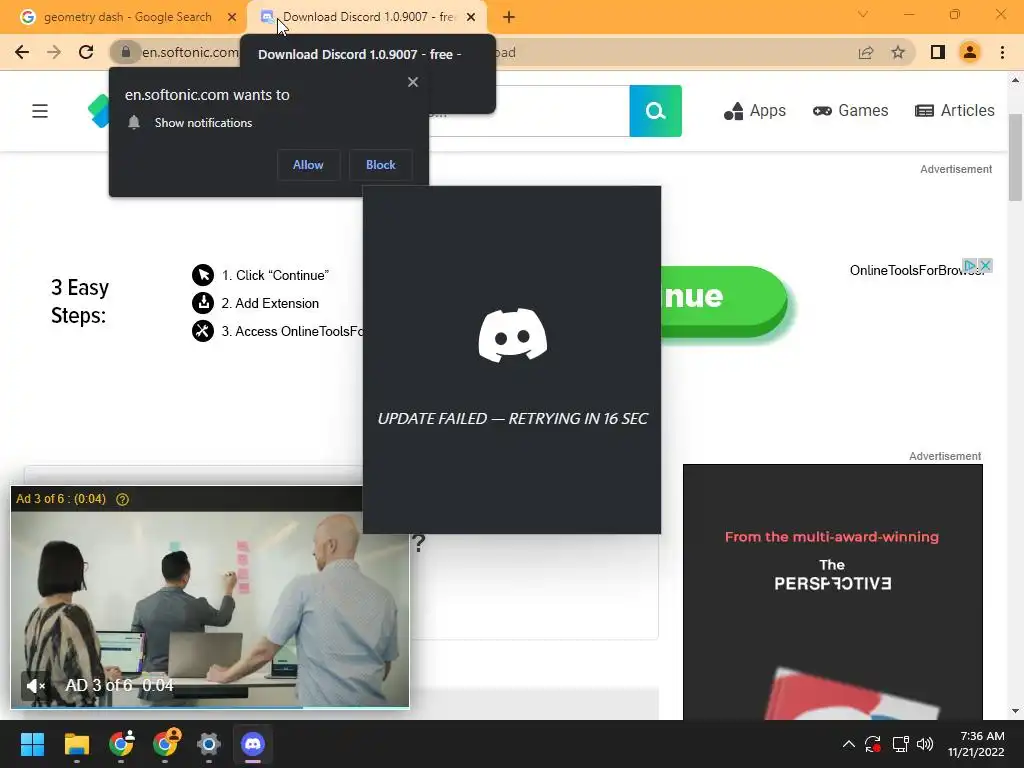The image size is (1024, 768).
Task: Click the page vertical scrollbar
Action: click(x=1015, y=157)
